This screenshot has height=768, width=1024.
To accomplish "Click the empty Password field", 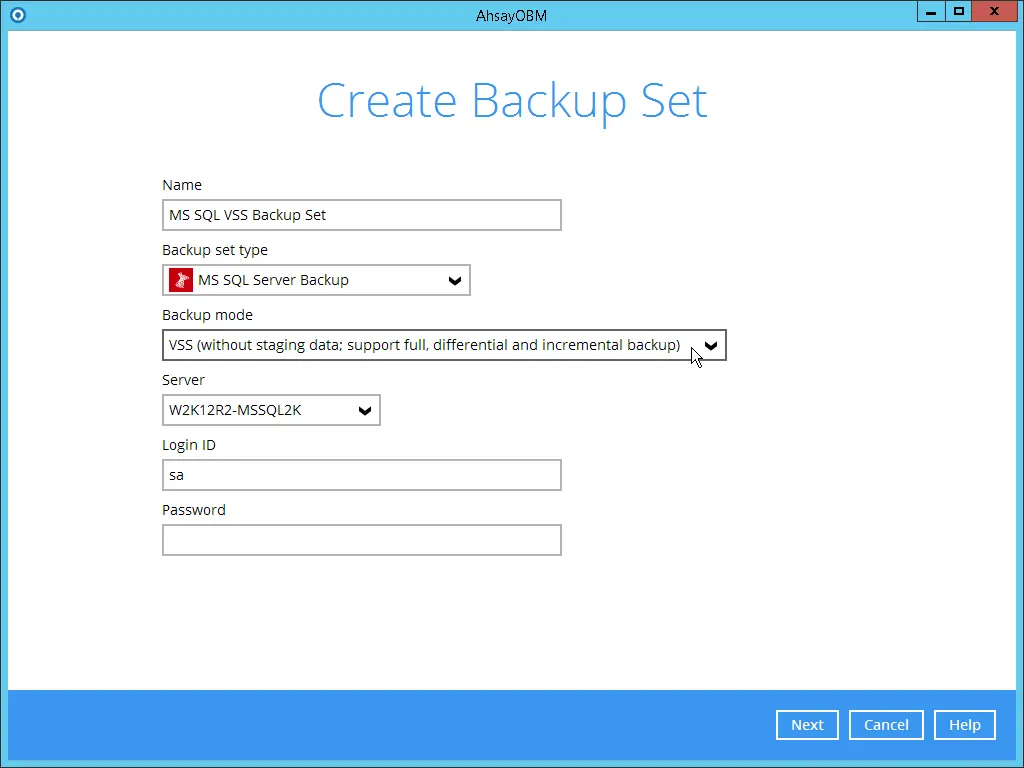I will 361,540.
